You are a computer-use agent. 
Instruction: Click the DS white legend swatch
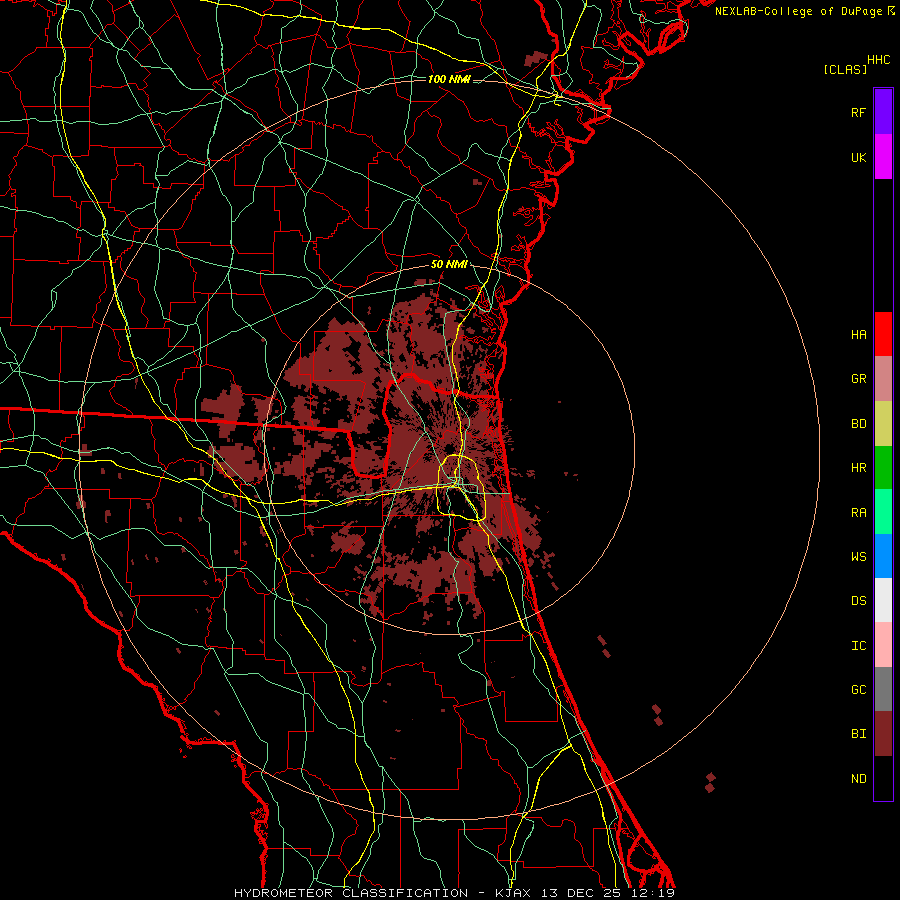(883, 601)
